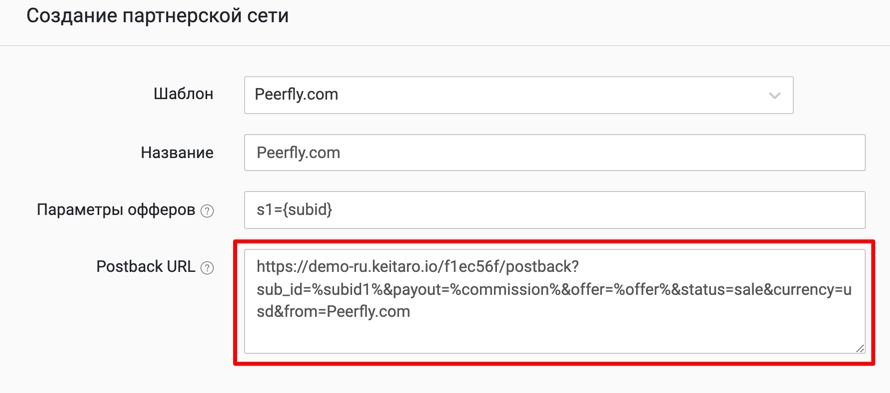Click the Параметры офферов label text

click(x=117, y=210)
